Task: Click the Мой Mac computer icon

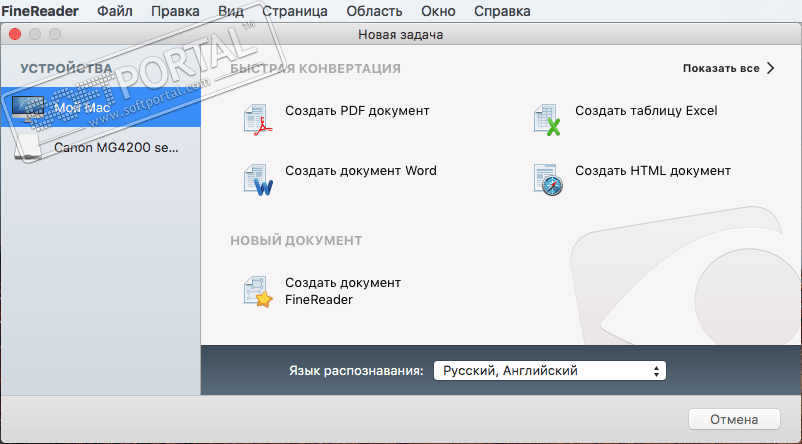Action: pyautogui.click(x=28, y=108)
